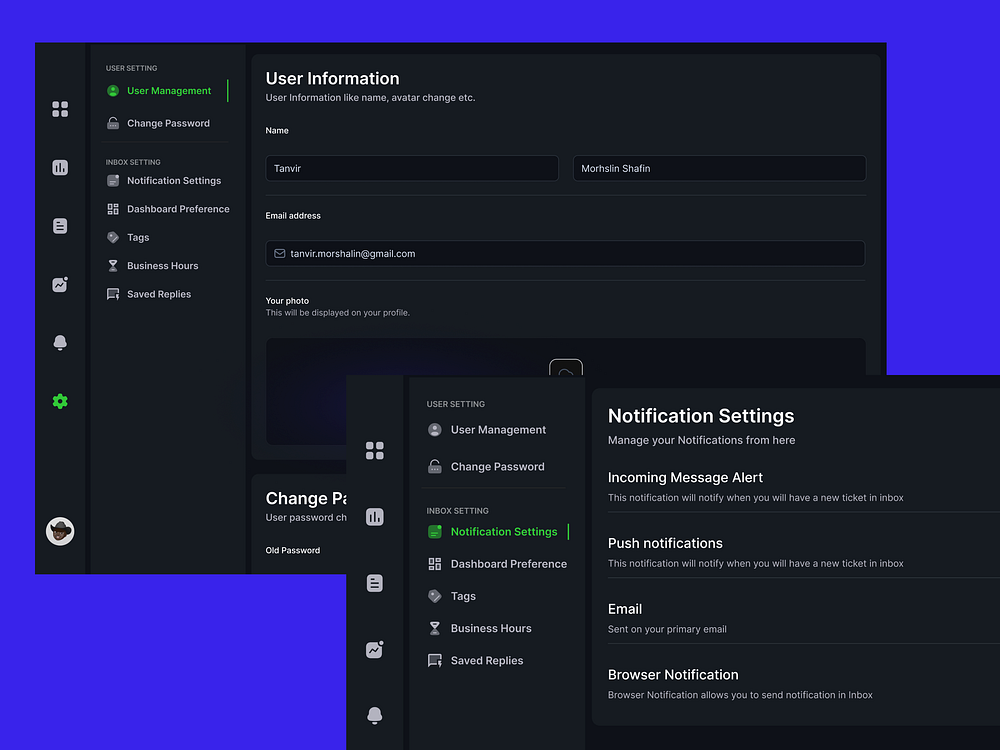This screenshot has height=750, width=1000.
Task: Click the tag icon next to Tags
Action: coord(112,237)
